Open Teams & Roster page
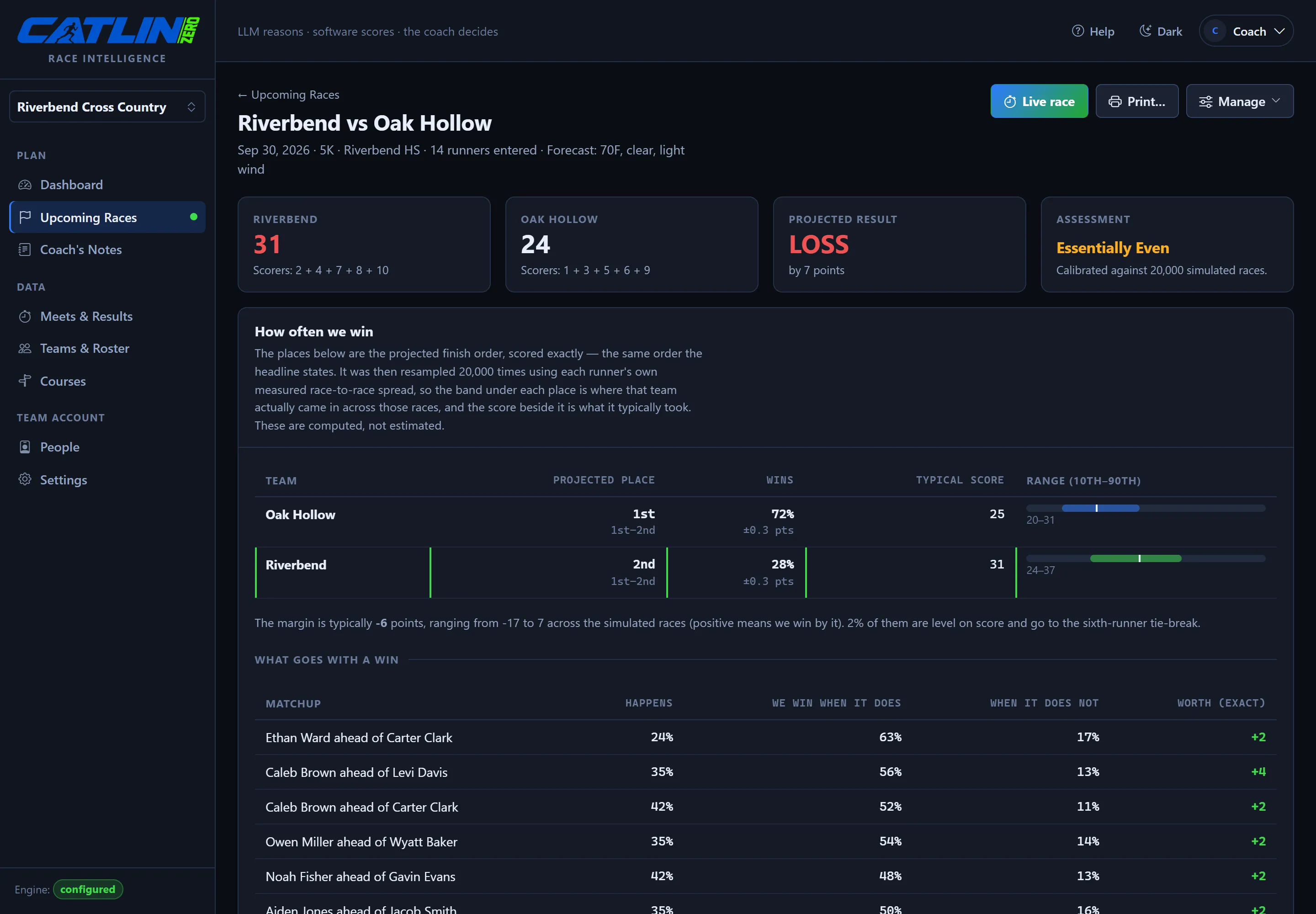This screenshot has height=914, width=1316. 107,348
